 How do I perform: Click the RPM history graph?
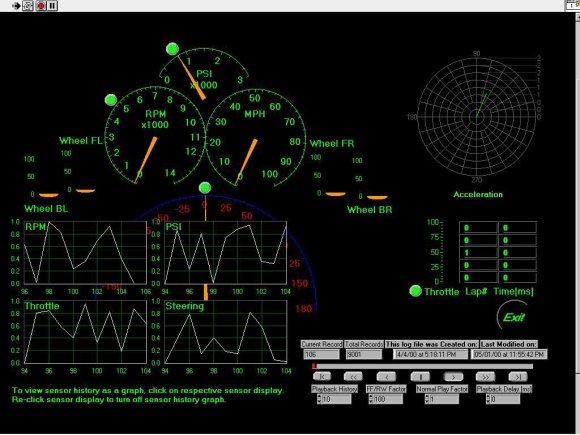click(85, 253)
